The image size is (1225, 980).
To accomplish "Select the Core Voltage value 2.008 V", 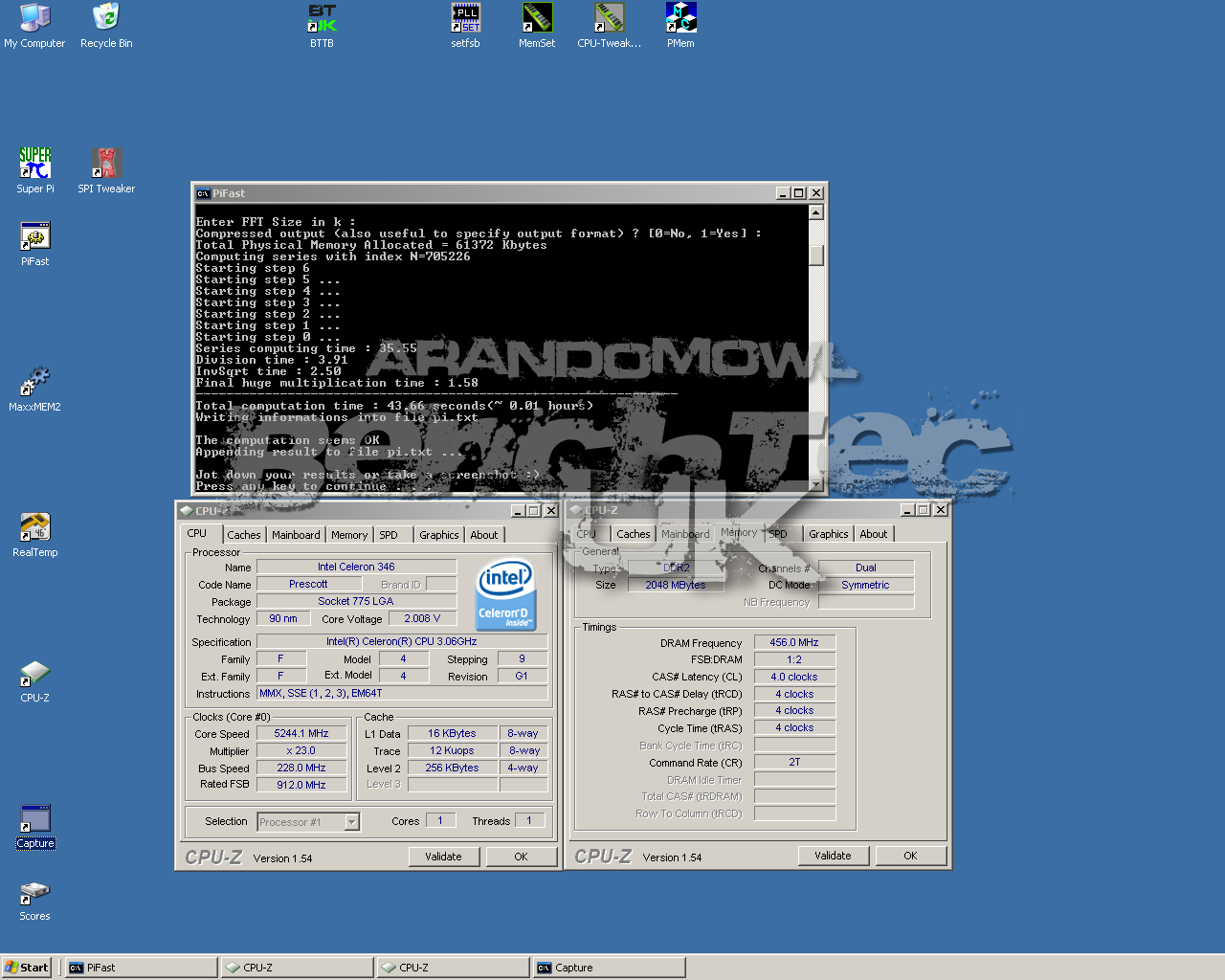I will click(x=422, y=618).
